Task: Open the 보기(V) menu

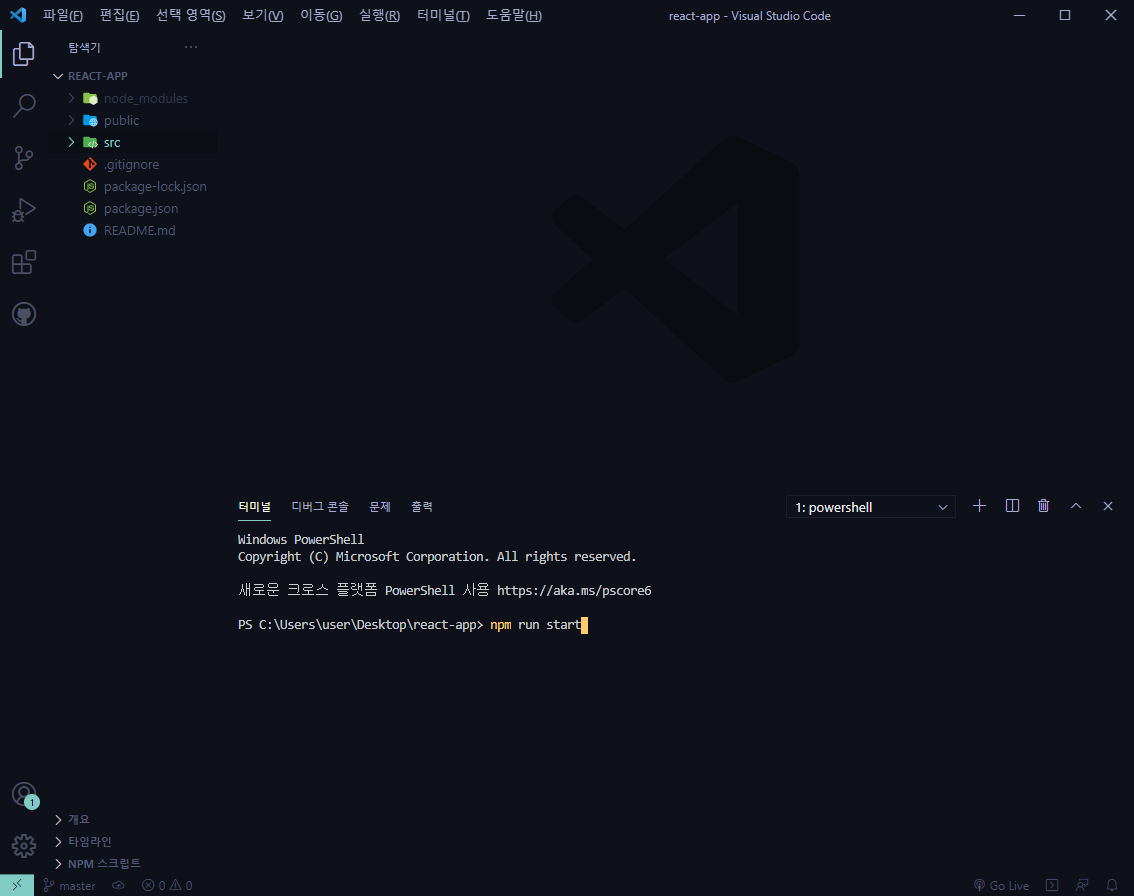Action: click(263, 15)
